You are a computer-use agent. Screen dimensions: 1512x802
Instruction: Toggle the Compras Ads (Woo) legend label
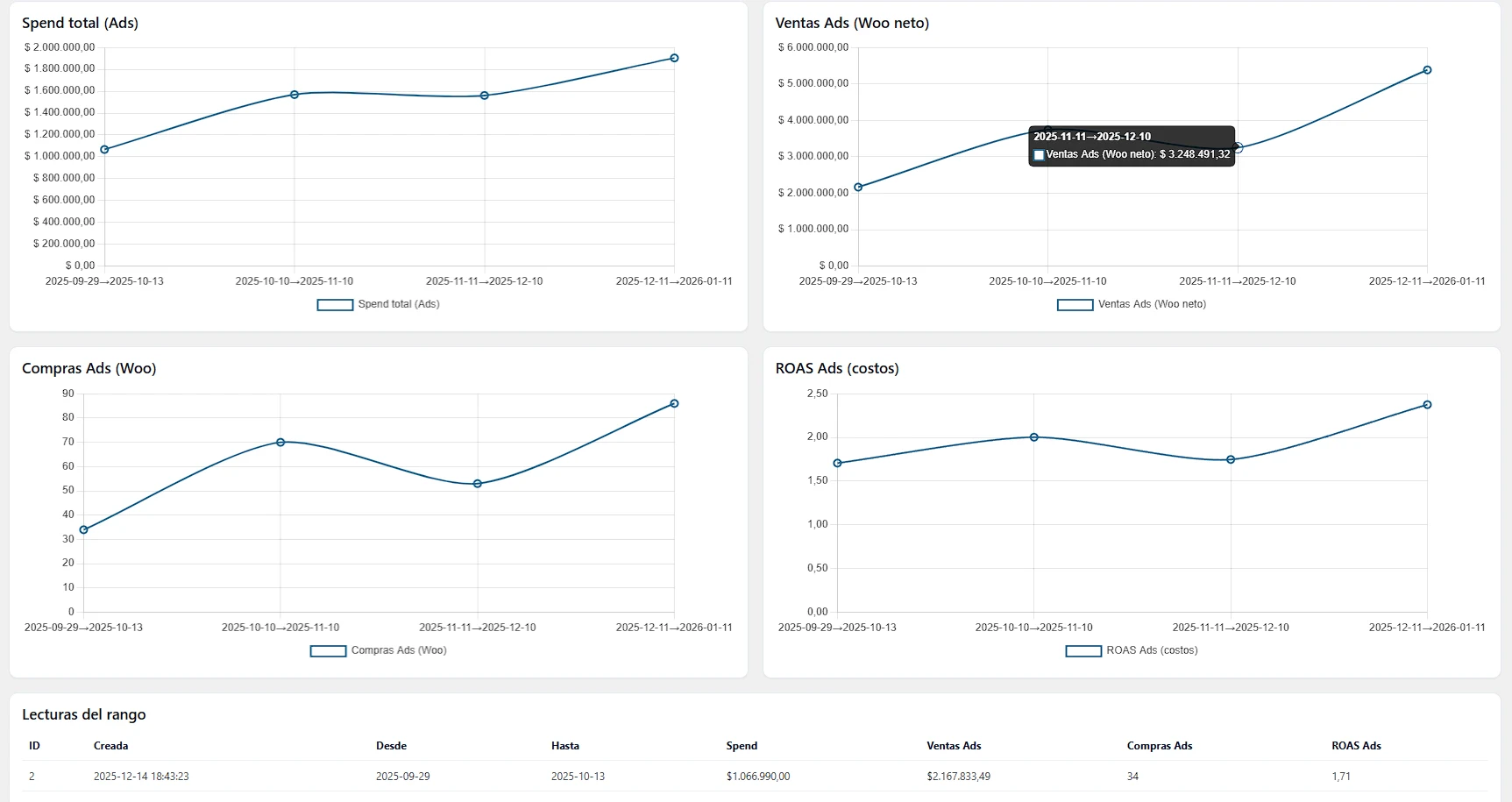pyautogui.click(x=398, y=650)
